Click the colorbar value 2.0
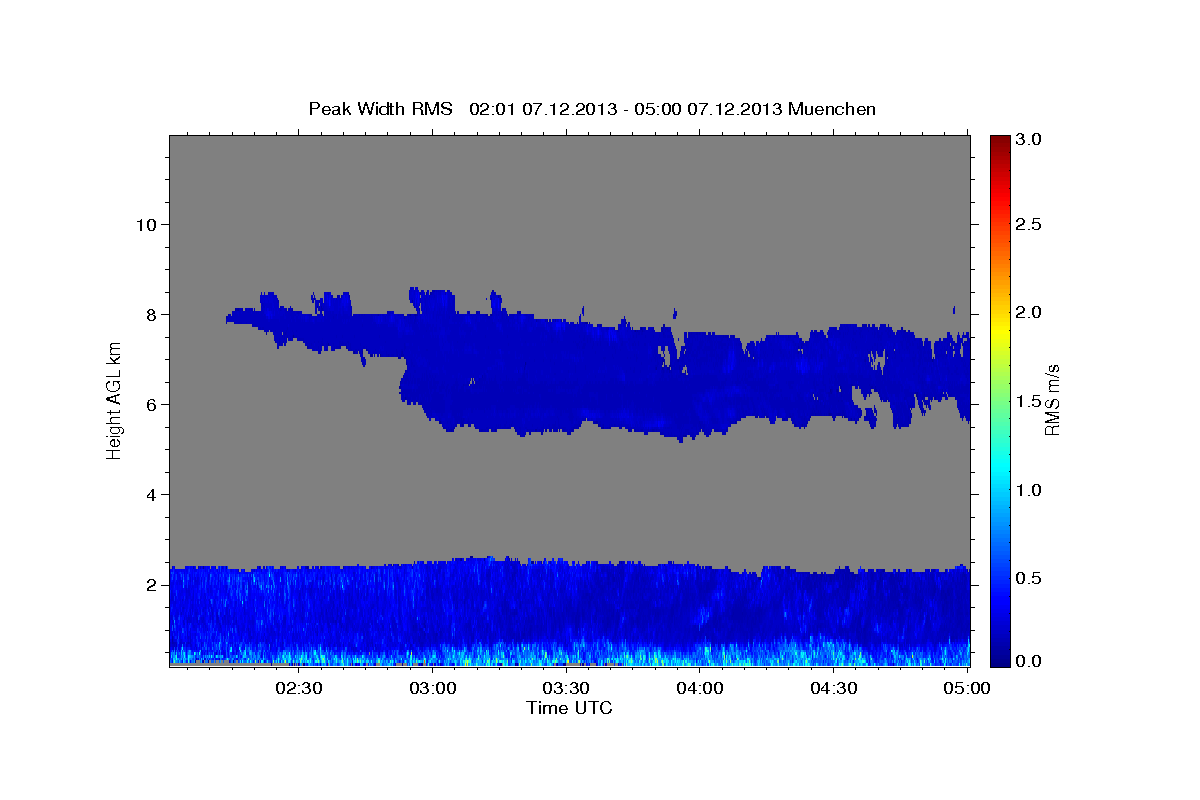The width and height of the screenshot is (1200, 800). [x=1030, y=312]
